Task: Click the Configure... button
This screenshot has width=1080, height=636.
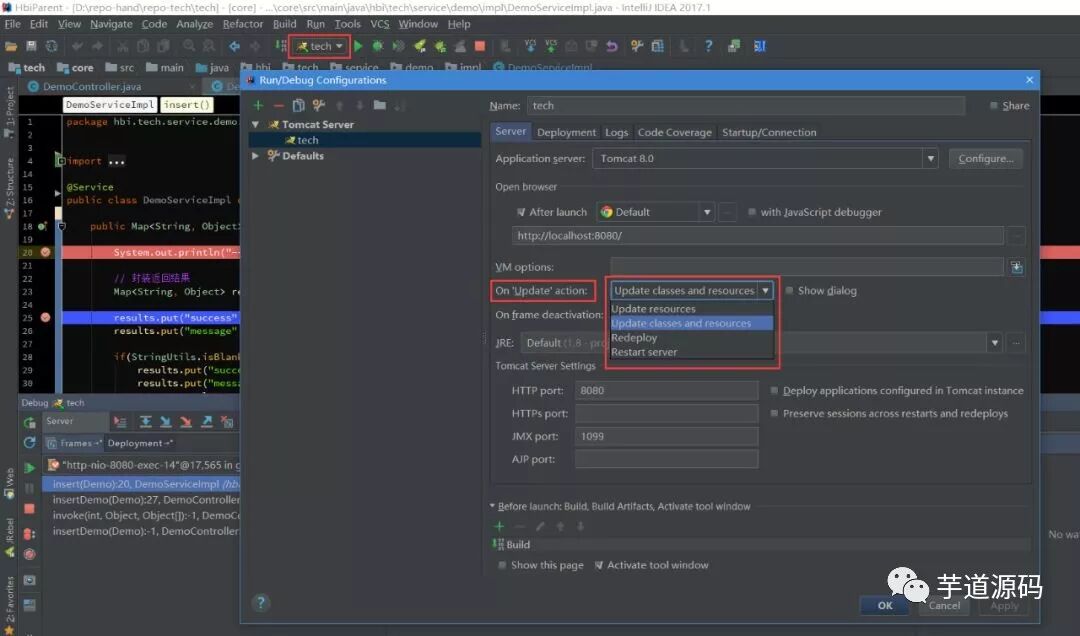Action: [986, 158]
